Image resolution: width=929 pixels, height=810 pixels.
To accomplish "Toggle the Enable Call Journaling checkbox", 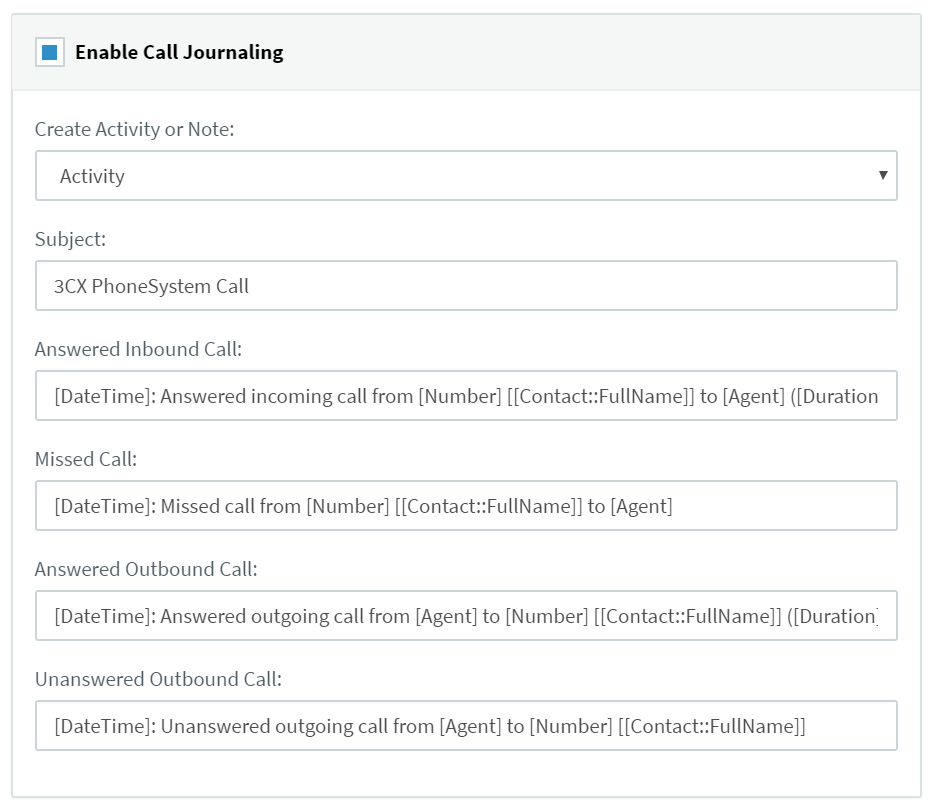I will (x=49, y=52).
